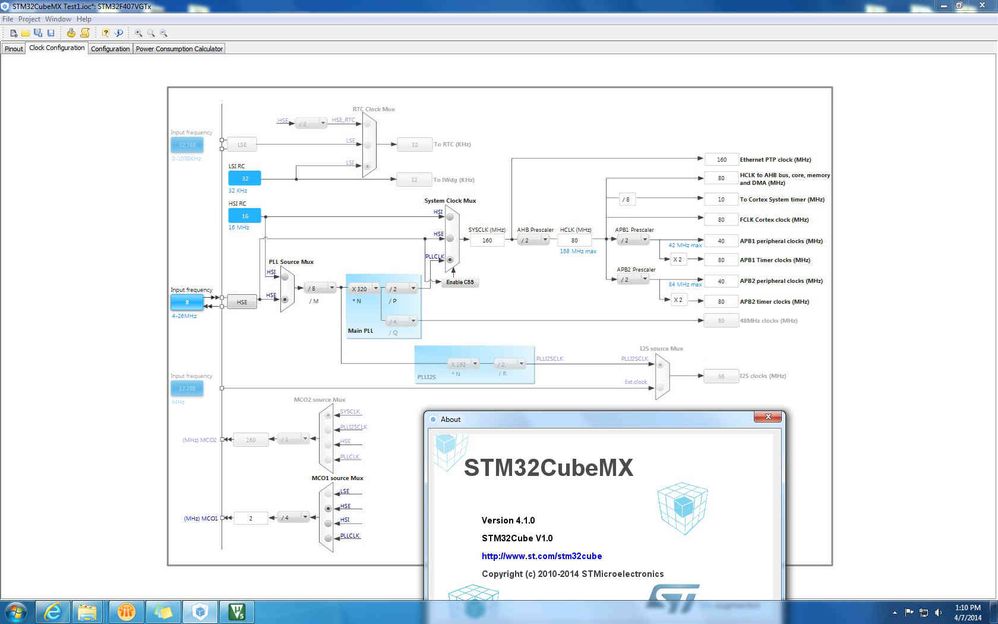Image resolution: width=998 pixels, height=624 pixels.
Task: Open the PLL /M divider dropdown
Action: pyautogui.click(x=320, y=288)
